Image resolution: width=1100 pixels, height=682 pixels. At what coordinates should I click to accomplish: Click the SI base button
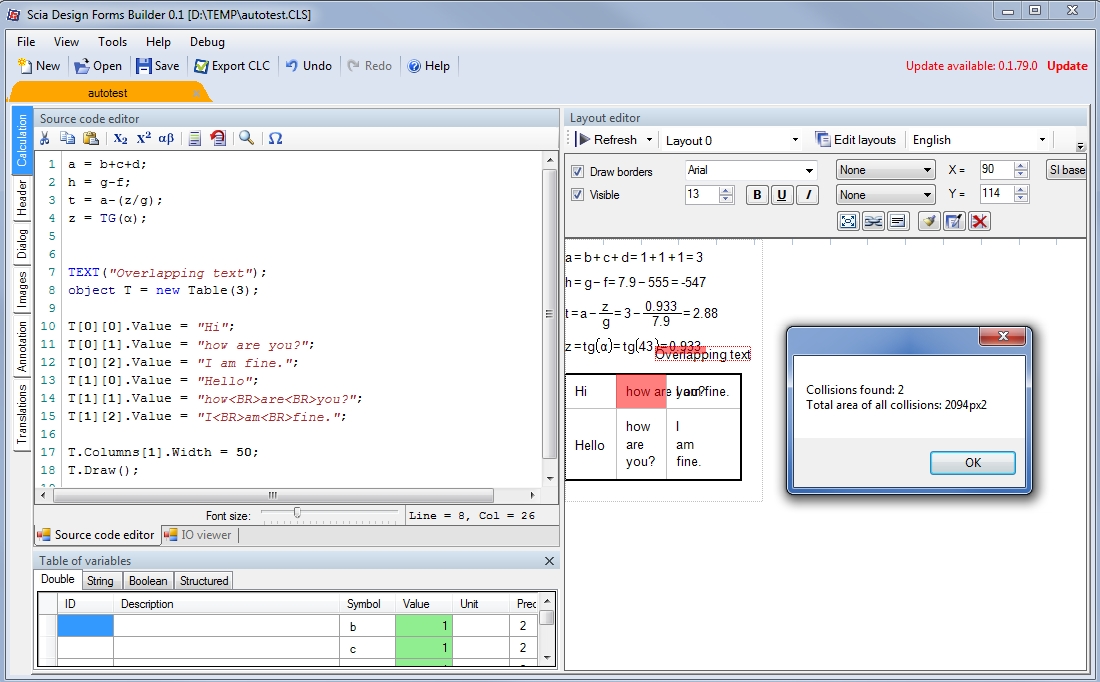[1066, 170]
